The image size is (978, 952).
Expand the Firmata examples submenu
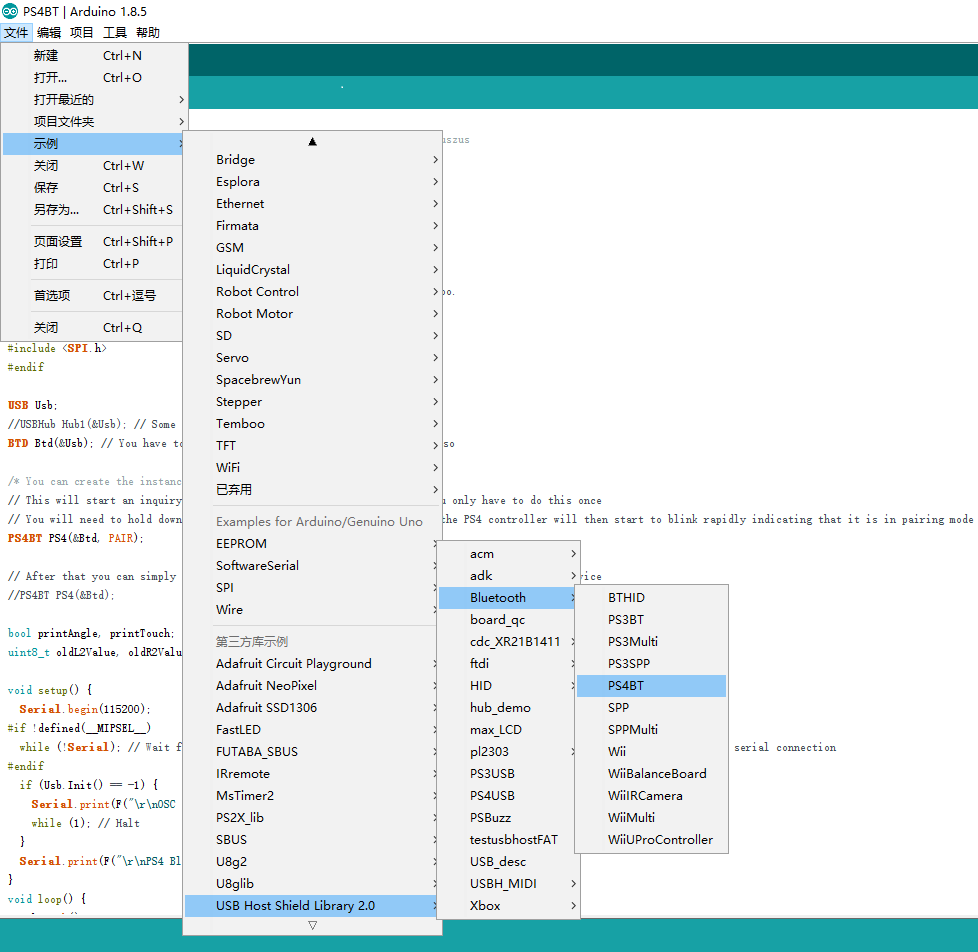point(312,226)
